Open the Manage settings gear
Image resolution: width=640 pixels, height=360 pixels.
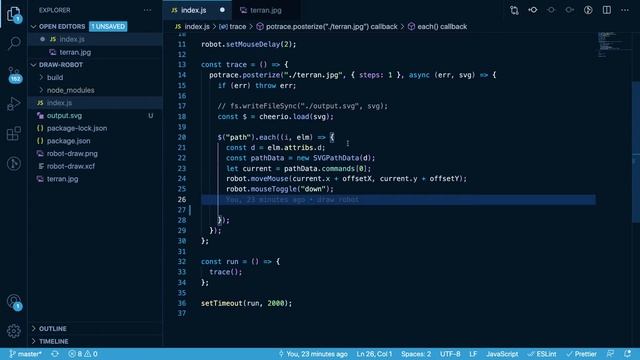(14, 331)
